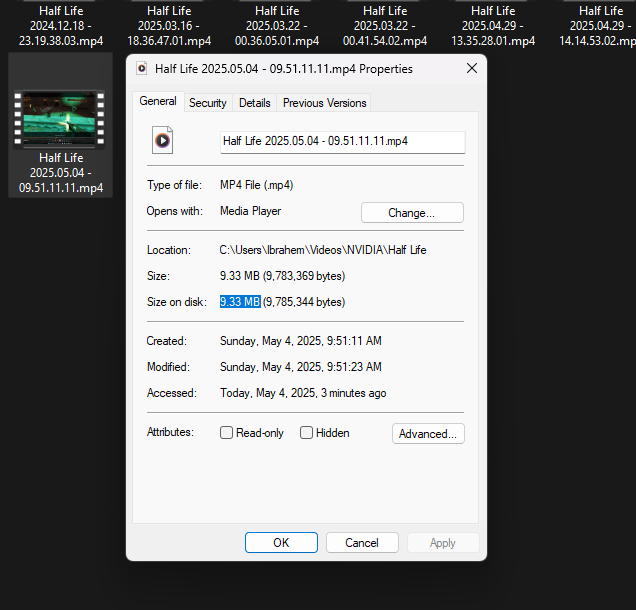Select file Half Life 2024.12.18 - 23.19.38.03.mp4
Image resolution: width=636 pixels, height=610 pixels.
point(61,26)
